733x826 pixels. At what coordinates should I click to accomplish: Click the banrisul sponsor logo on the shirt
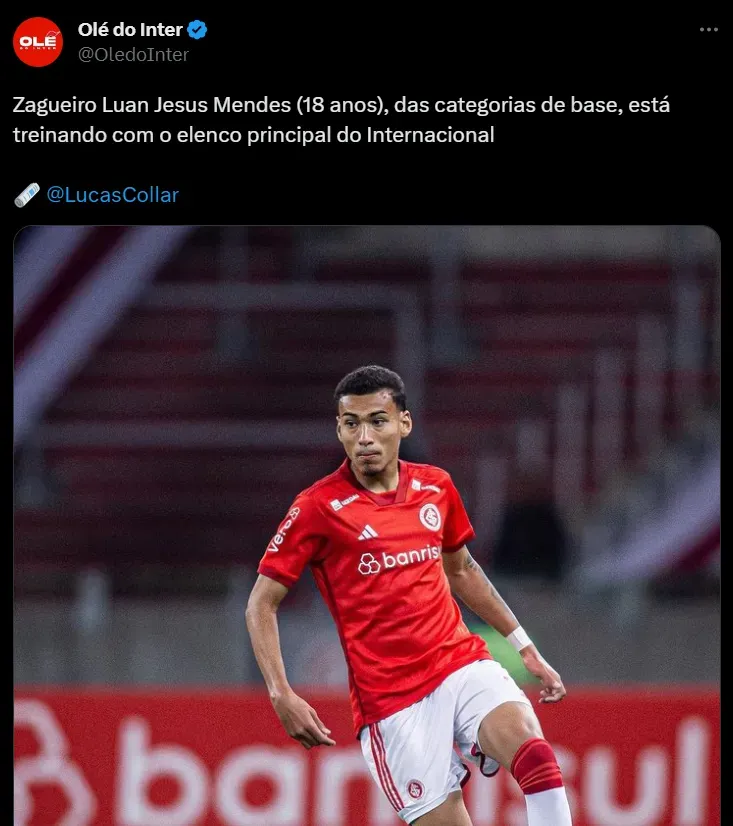tap(398, 560)
